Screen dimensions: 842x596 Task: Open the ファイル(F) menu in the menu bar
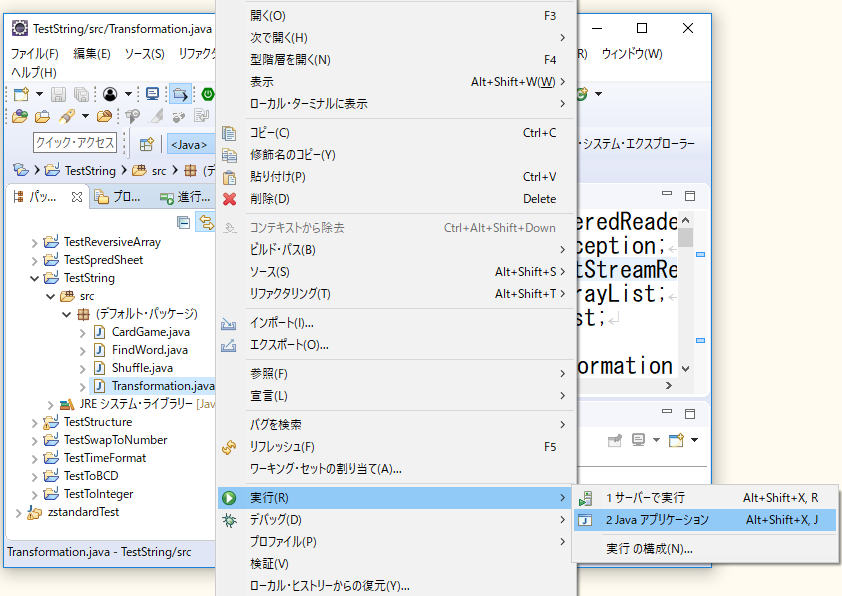tap(34, 54)
